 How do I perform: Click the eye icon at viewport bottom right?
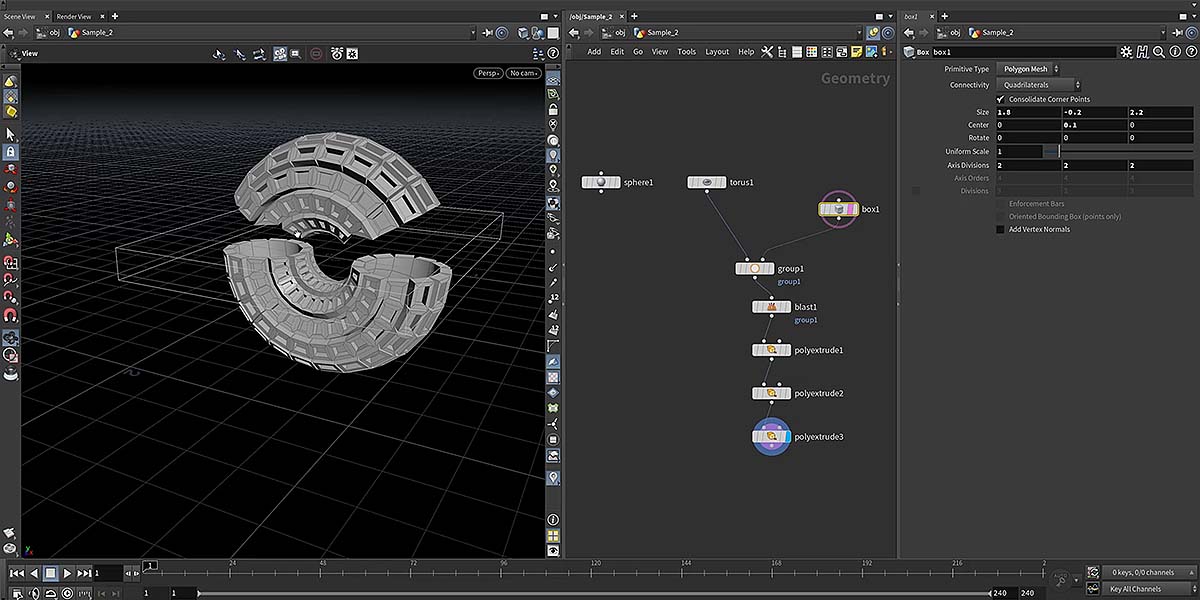(x=553, y=551)
